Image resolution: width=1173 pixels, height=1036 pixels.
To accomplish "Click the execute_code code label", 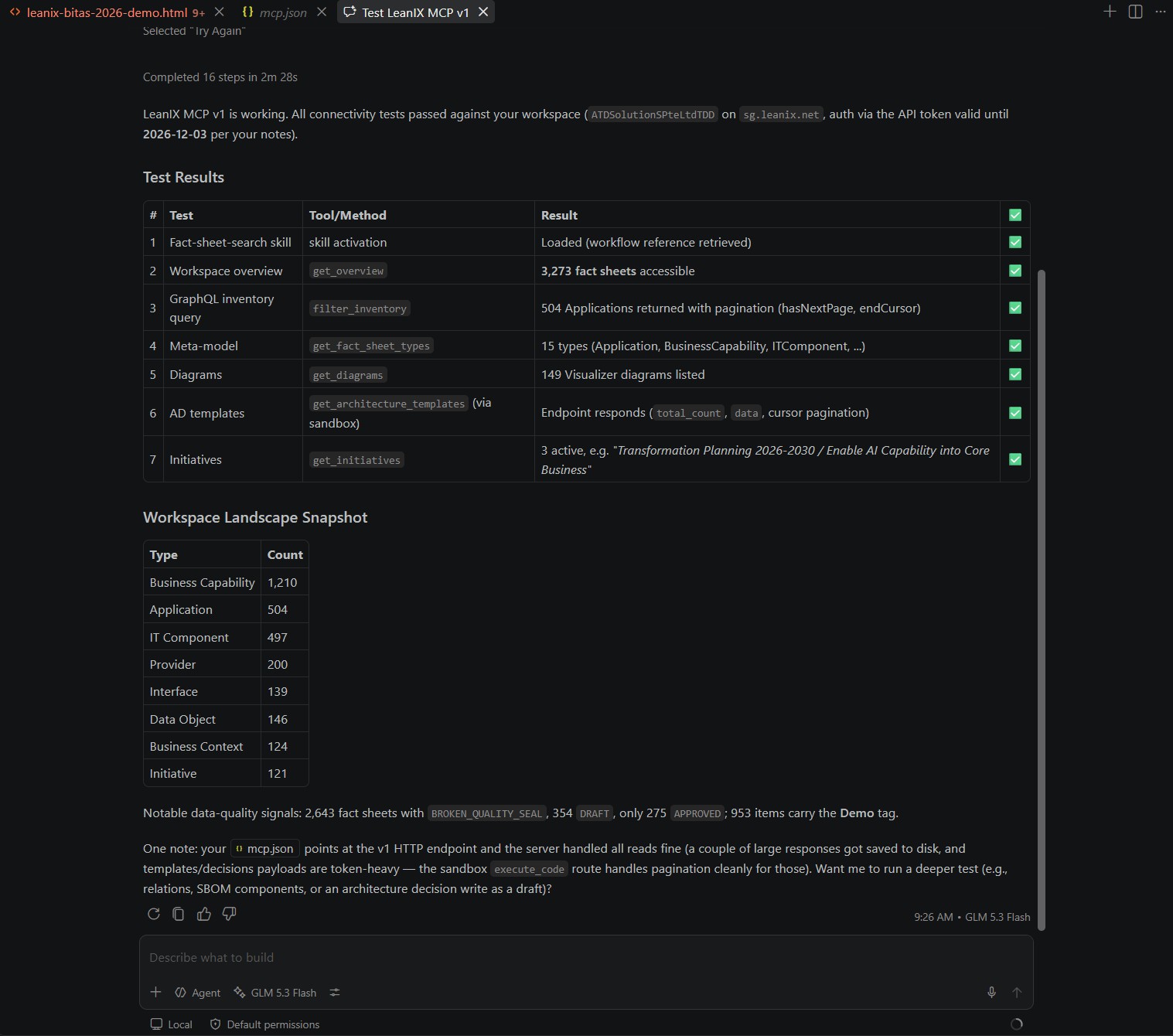I will coord(529,869).
